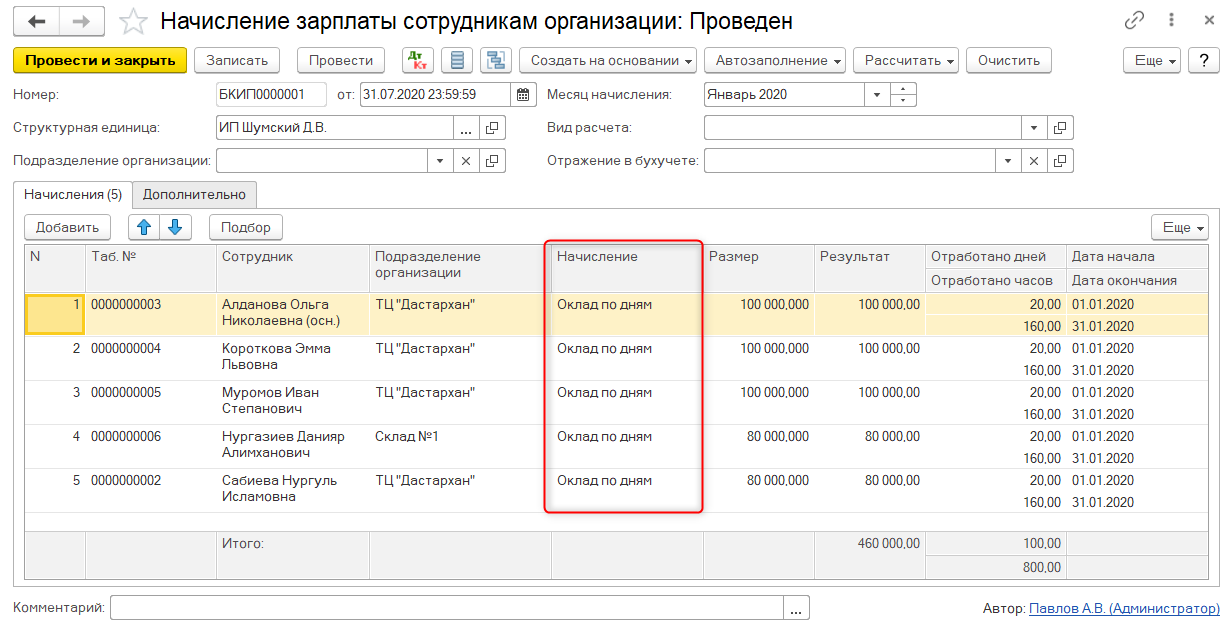This screenshot has height=621, width=1230.
Task: Select row Алданова Ольга Николаевна
Action: [x=617, y=314]
